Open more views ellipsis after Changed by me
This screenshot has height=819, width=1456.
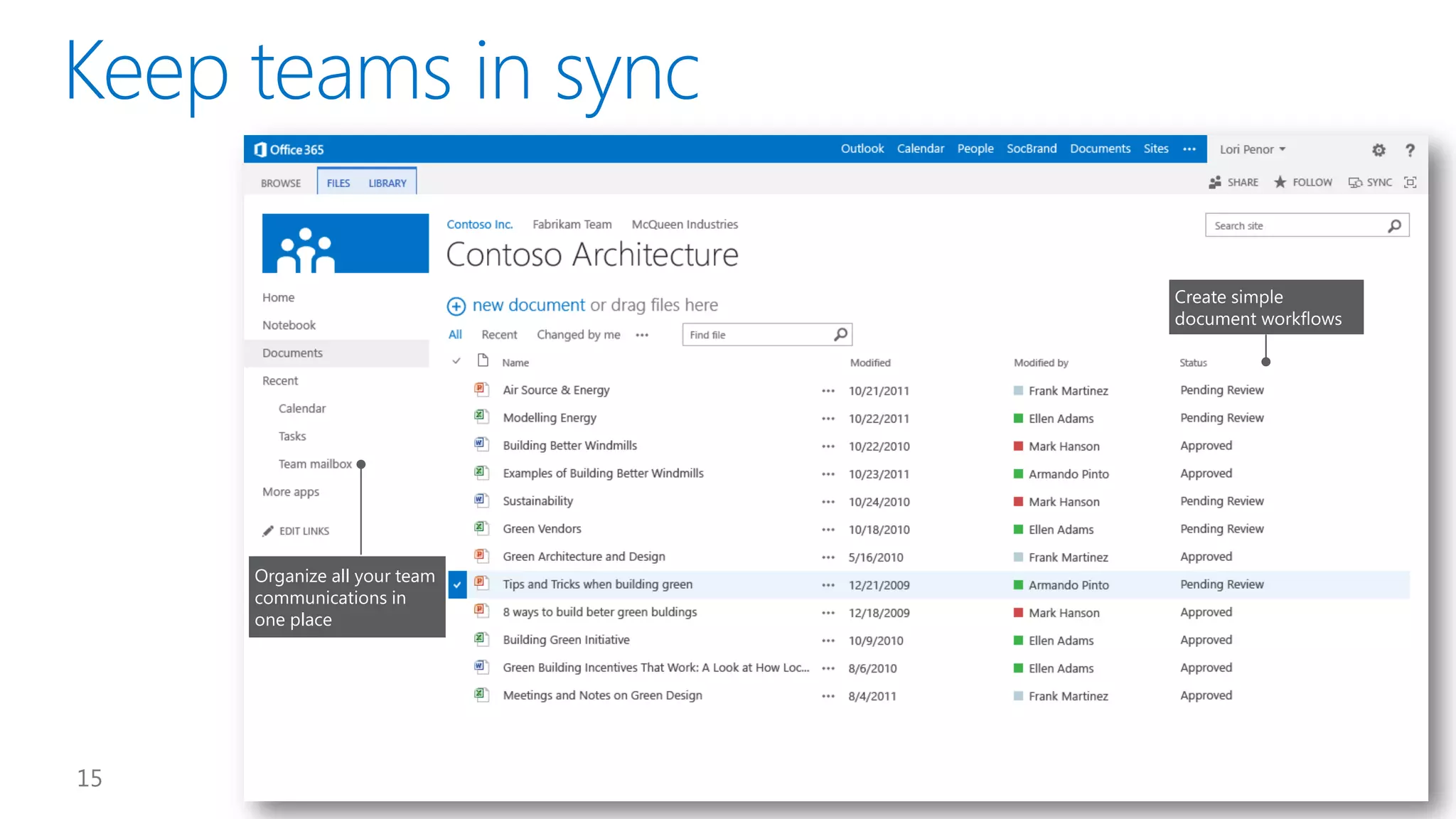click(x=642, y=335)
